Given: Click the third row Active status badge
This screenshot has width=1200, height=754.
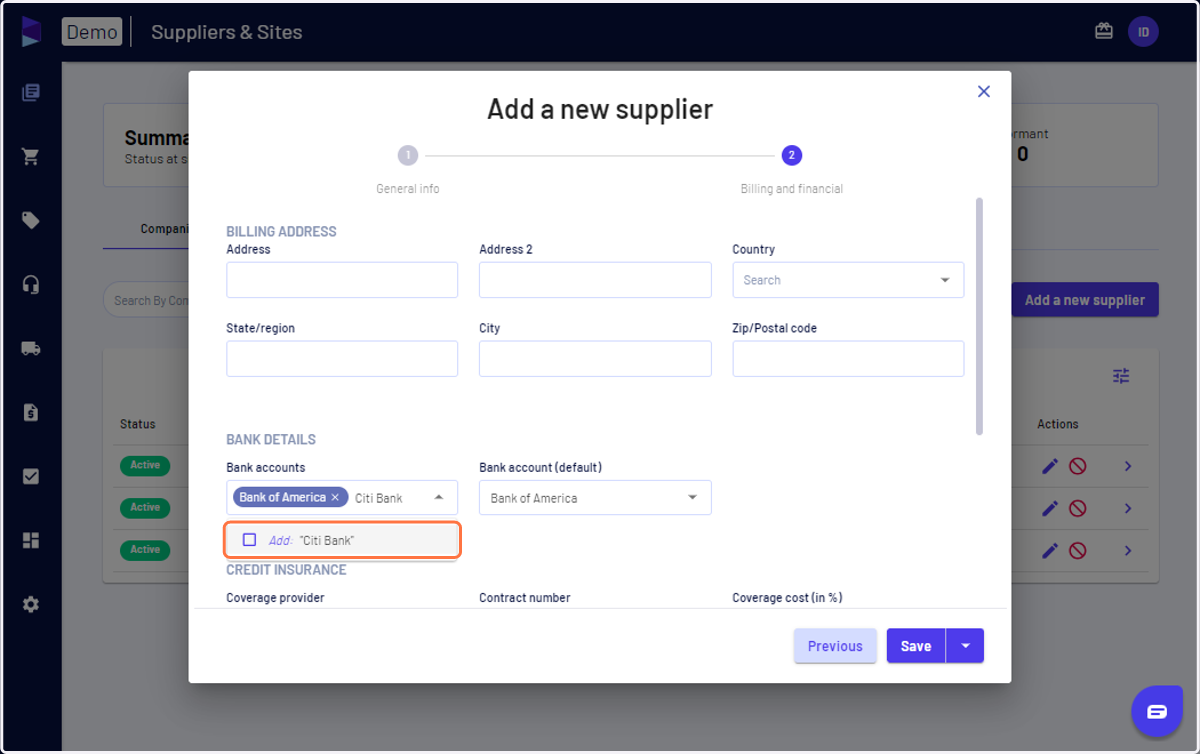Looking at the screenshot, I should tap(145, 549).
